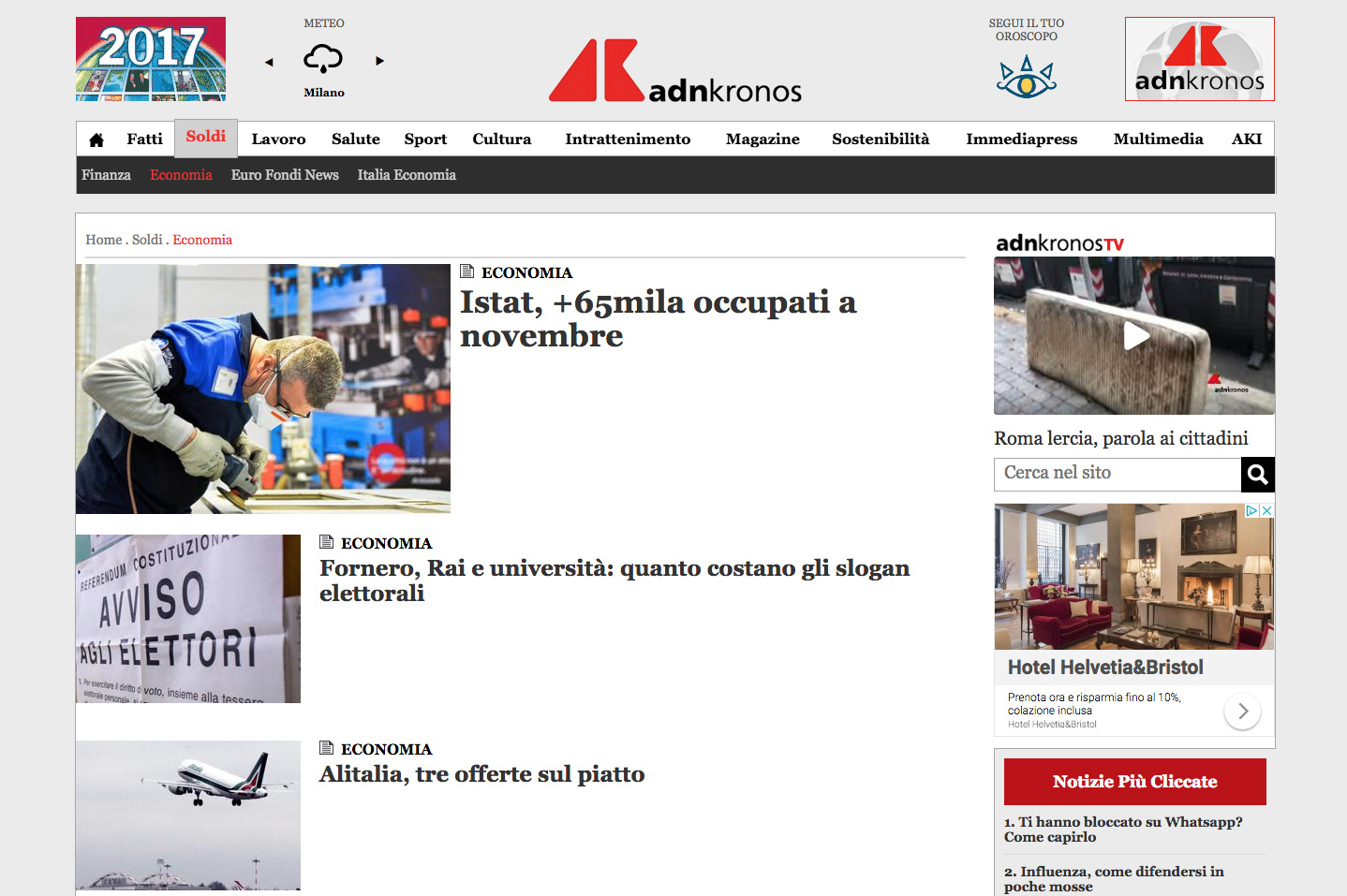Image resolution: width=1347 pixels, height=896 pixels.
Task: Open the horoscope eye icon
Action: (1026, 77)
